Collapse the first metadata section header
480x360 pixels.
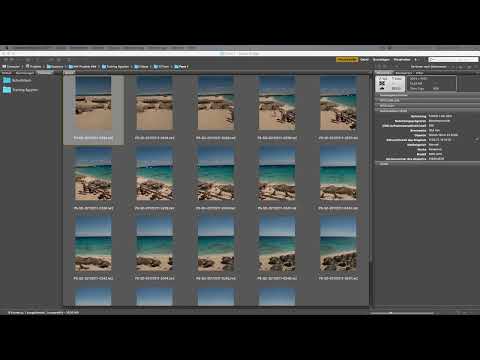click(x=428, y=95)
